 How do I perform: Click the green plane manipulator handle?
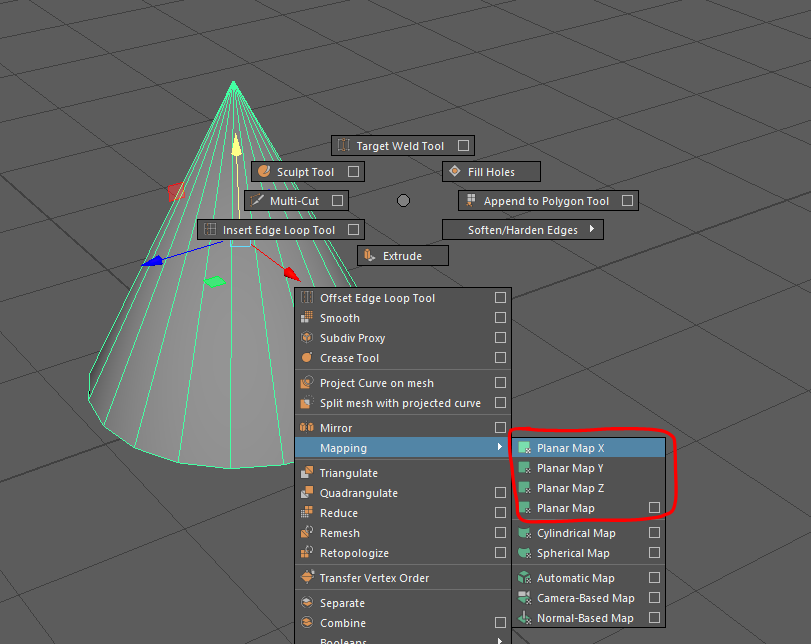215,282
